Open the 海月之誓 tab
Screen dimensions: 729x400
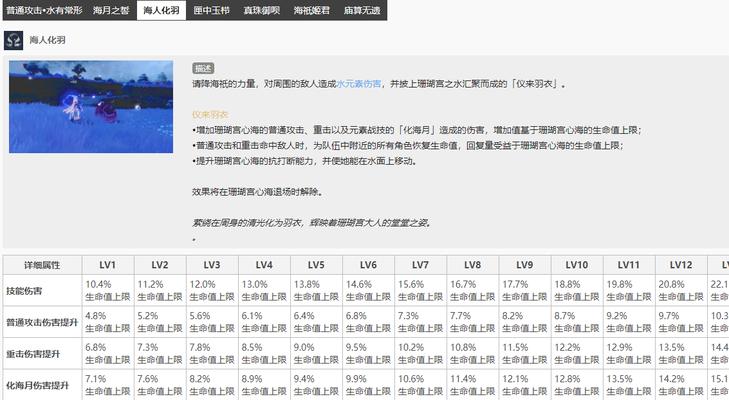click(x=111, y=10)
